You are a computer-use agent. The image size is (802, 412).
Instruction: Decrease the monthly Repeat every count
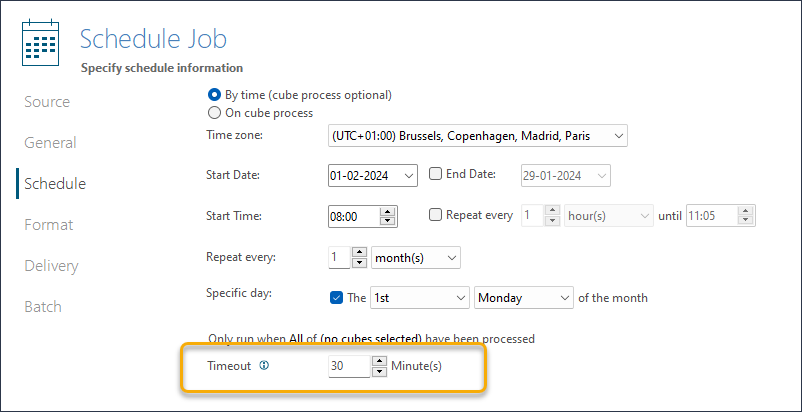pyautogui.click(x=361, y=262)
